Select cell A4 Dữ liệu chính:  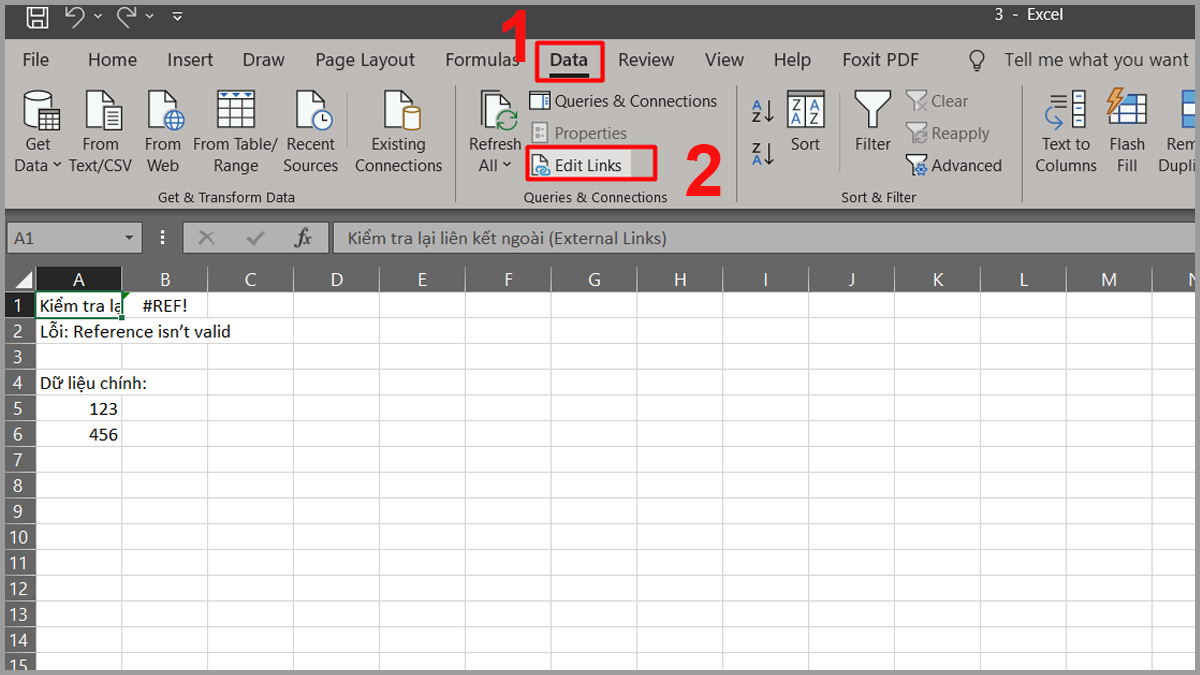(79, 382)
